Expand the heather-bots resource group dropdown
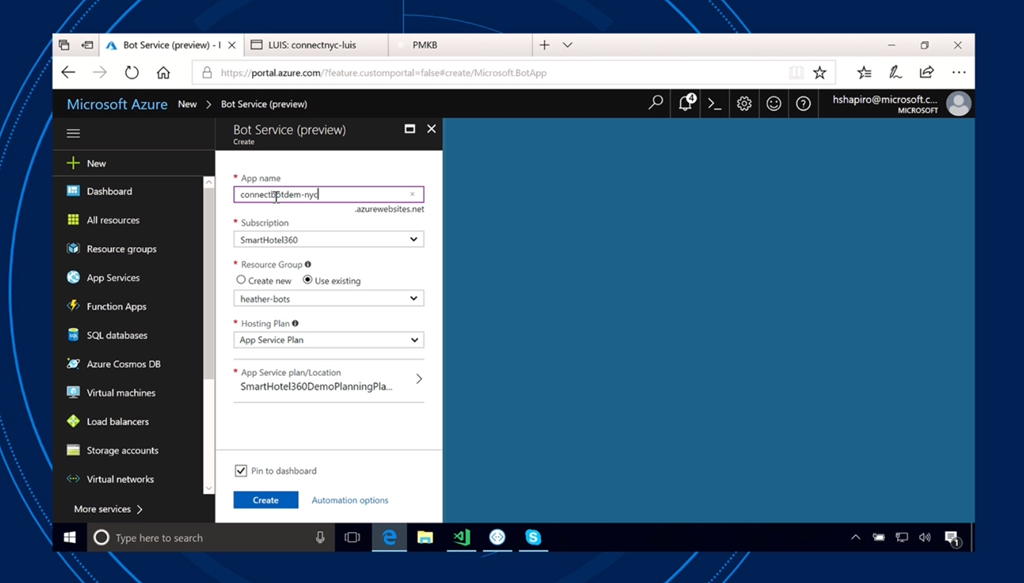 (328, 298)
